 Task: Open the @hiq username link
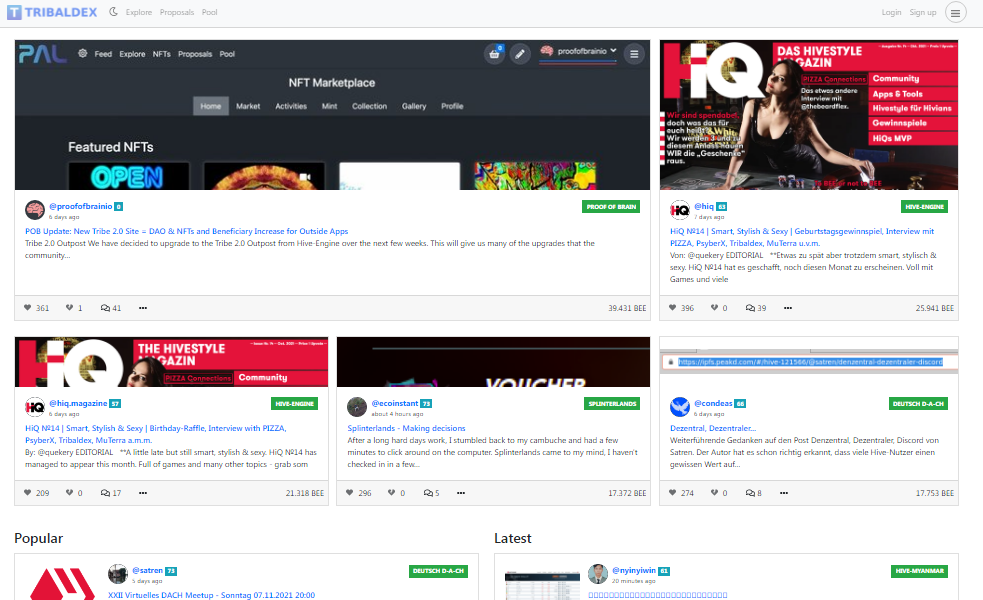(x=703, y=206)
